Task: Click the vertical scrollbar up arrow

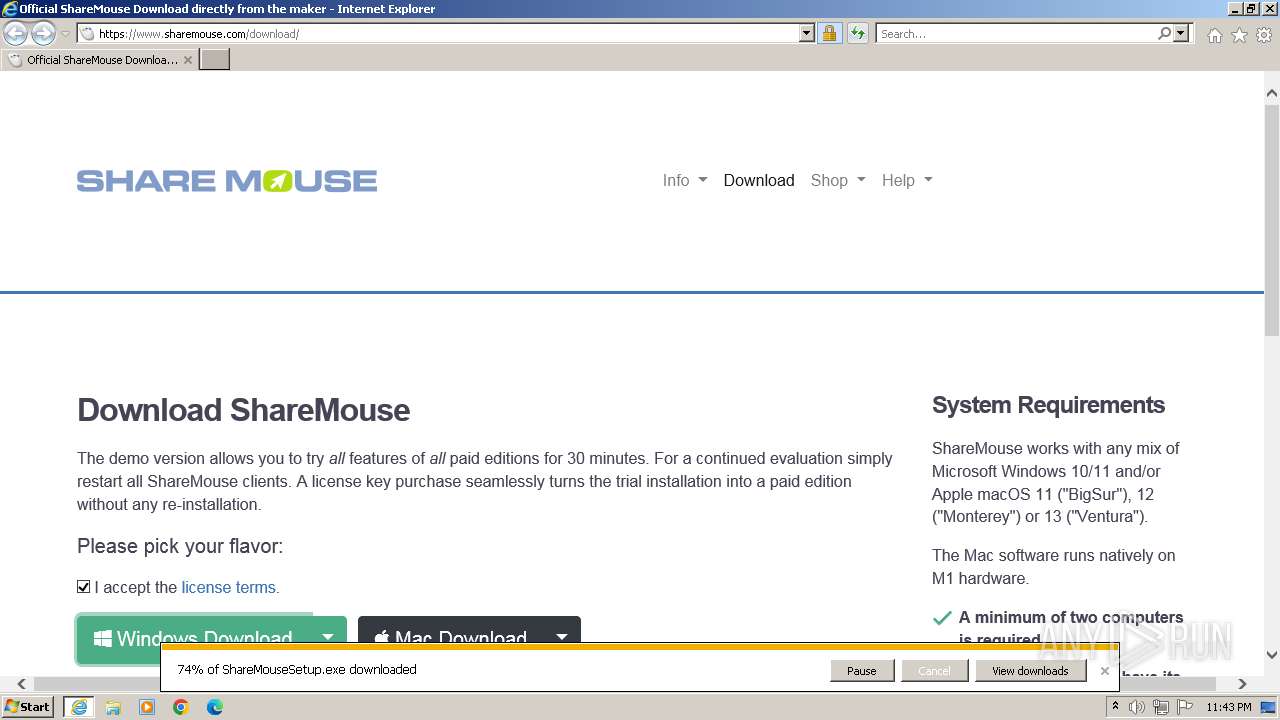Action: tap(1271, 93)
